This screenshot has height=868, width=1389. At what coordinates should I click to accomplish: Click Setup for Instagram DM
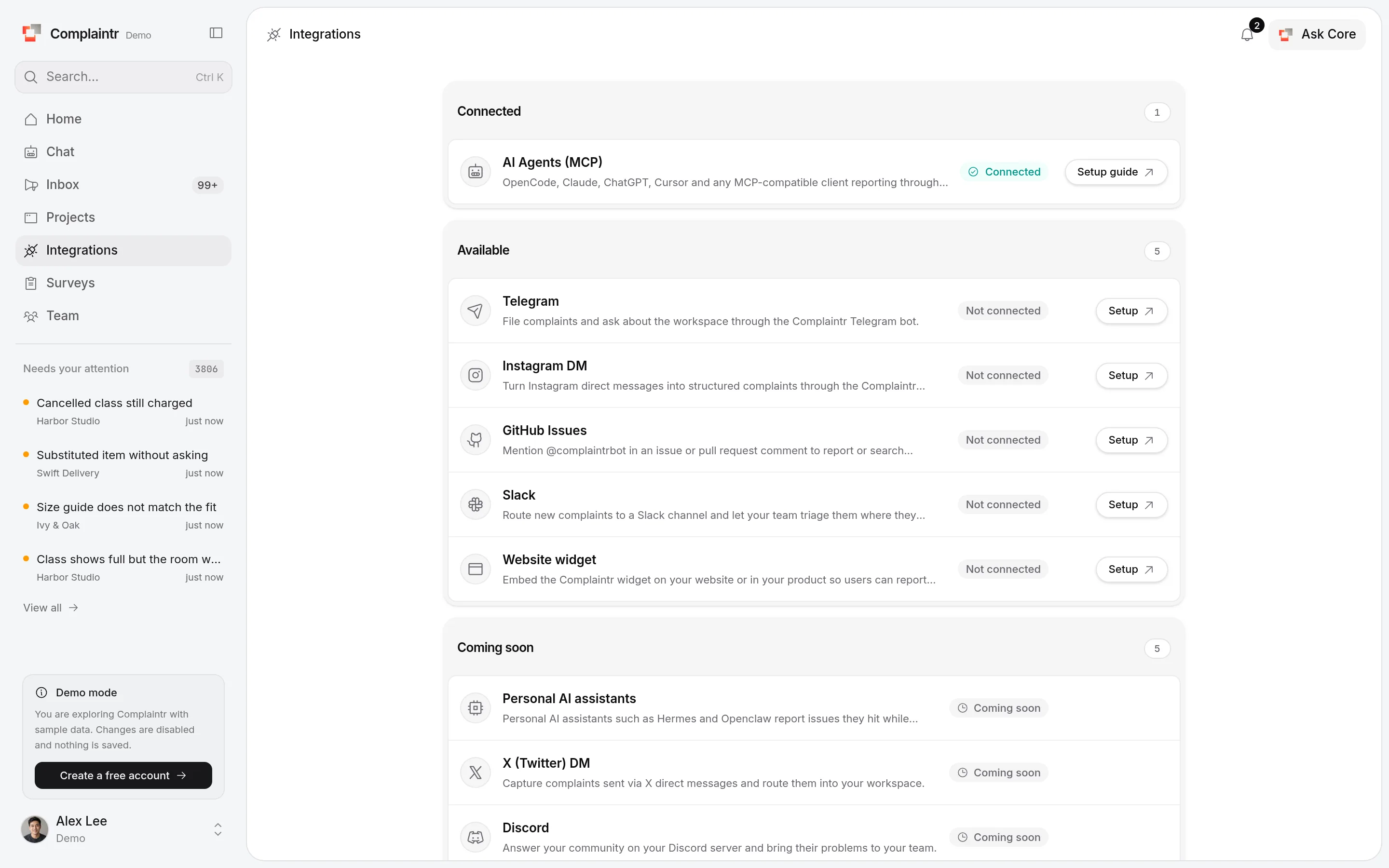point(1131,376)
